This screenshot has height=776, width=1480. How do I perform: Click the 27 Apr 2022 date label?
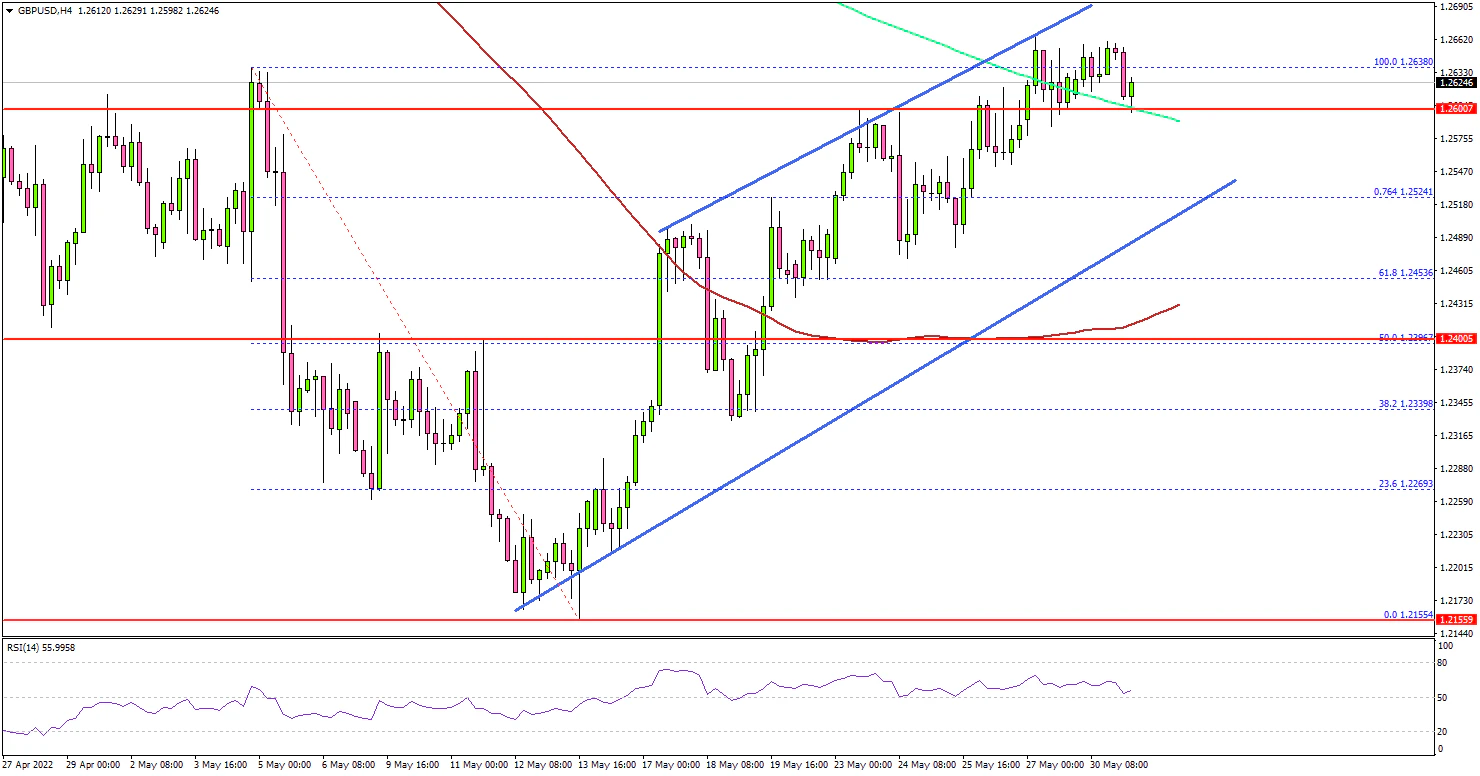coord(30,765)
